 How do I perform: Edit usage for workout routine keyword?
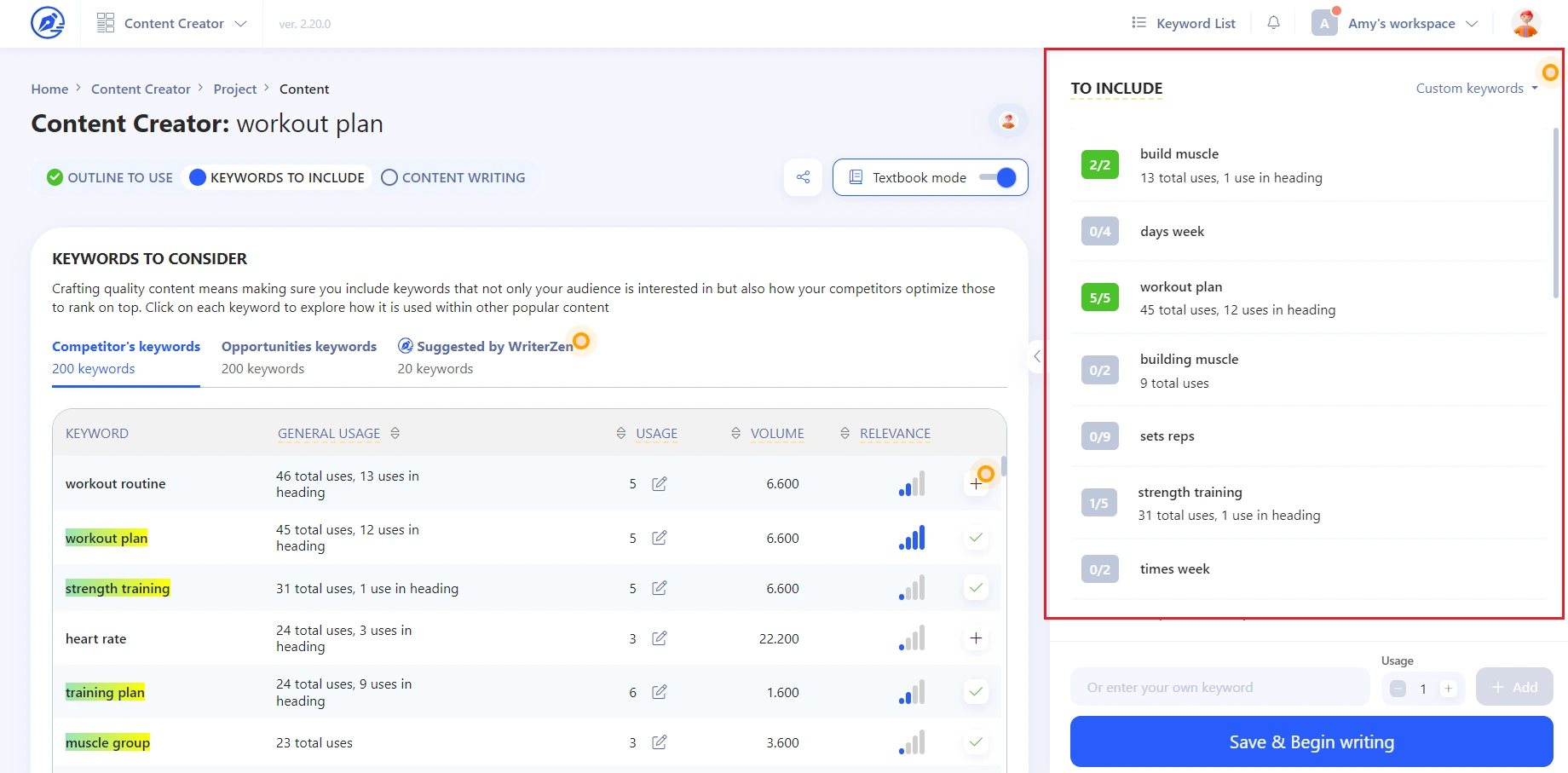[659, 484]
